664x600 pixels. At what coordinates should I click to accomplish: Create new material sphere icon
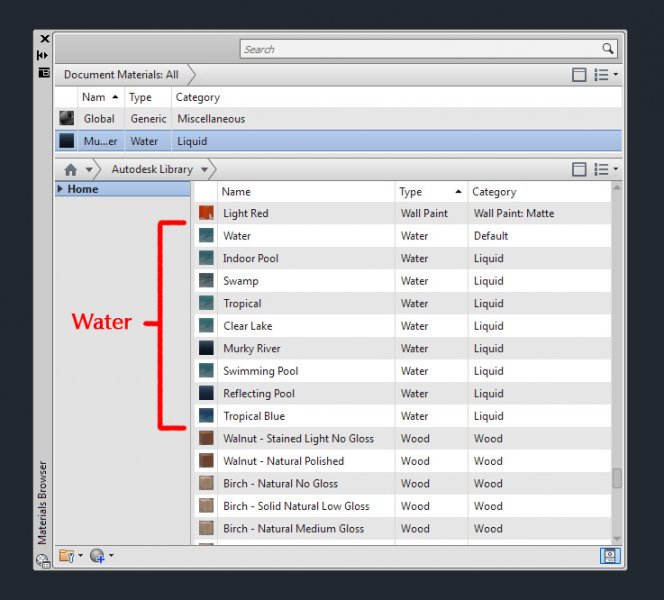(x=97, y=556)
